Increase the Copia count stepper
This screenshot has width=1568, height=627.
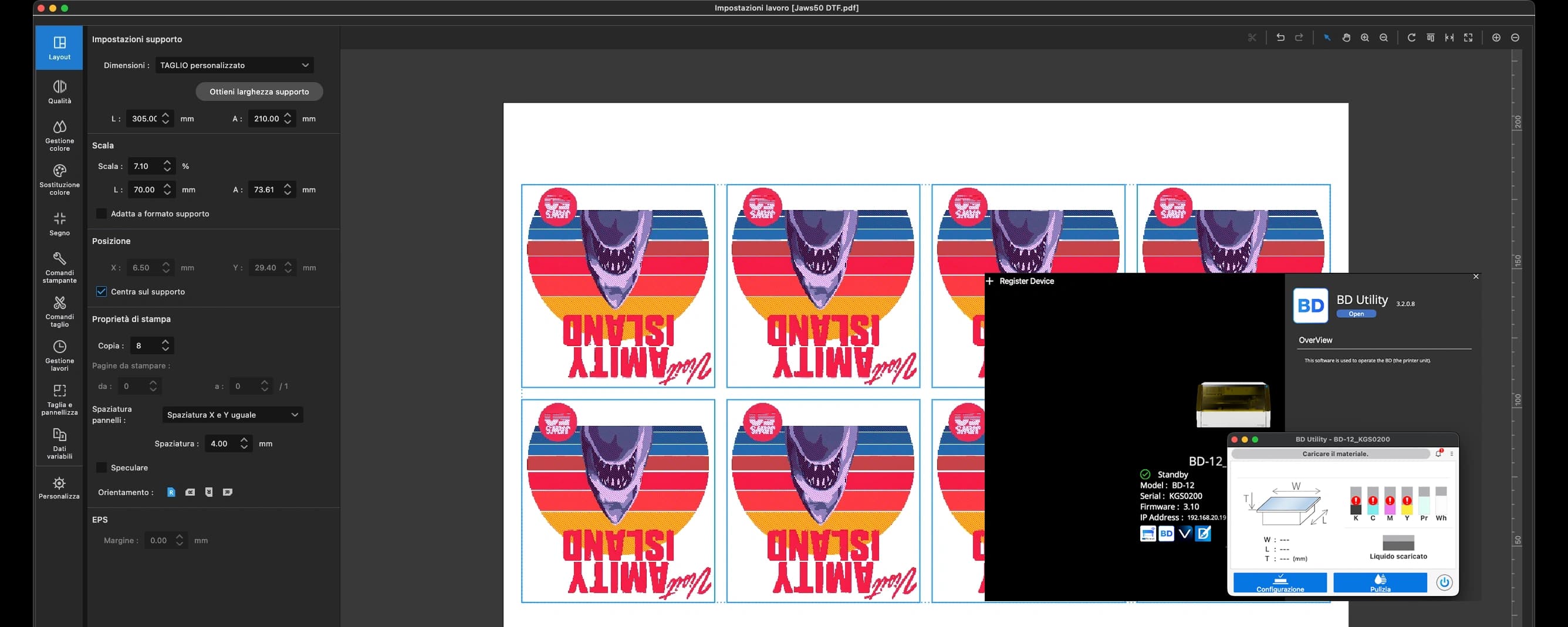165,342
